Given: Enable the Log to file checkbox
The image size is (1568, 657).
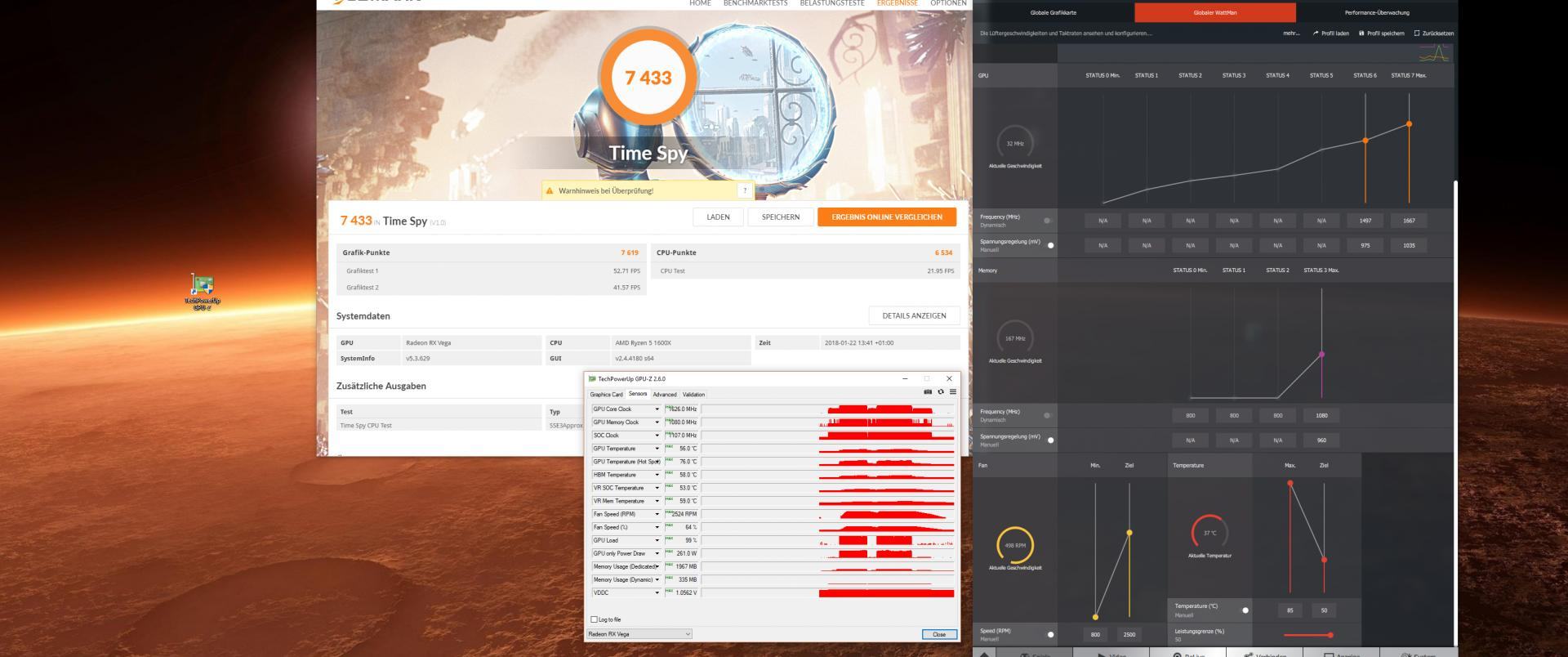Looking at the screenshot, I should (x=595, y=619).
